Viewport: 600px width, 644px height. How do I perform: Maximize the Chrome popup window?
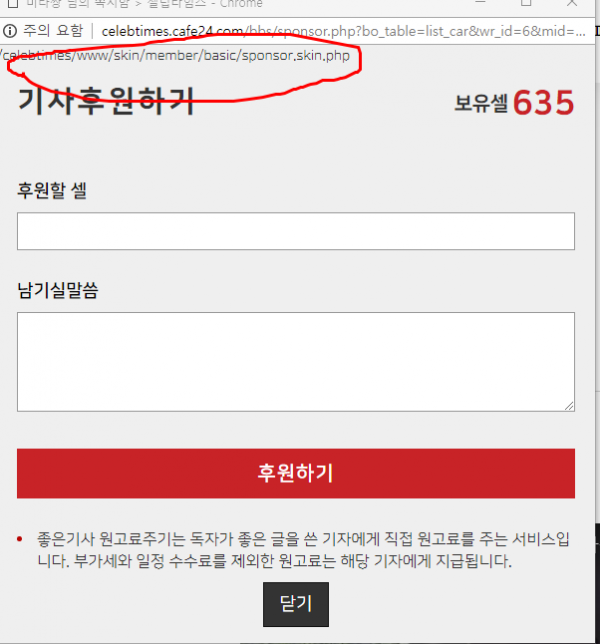point(526,2)
